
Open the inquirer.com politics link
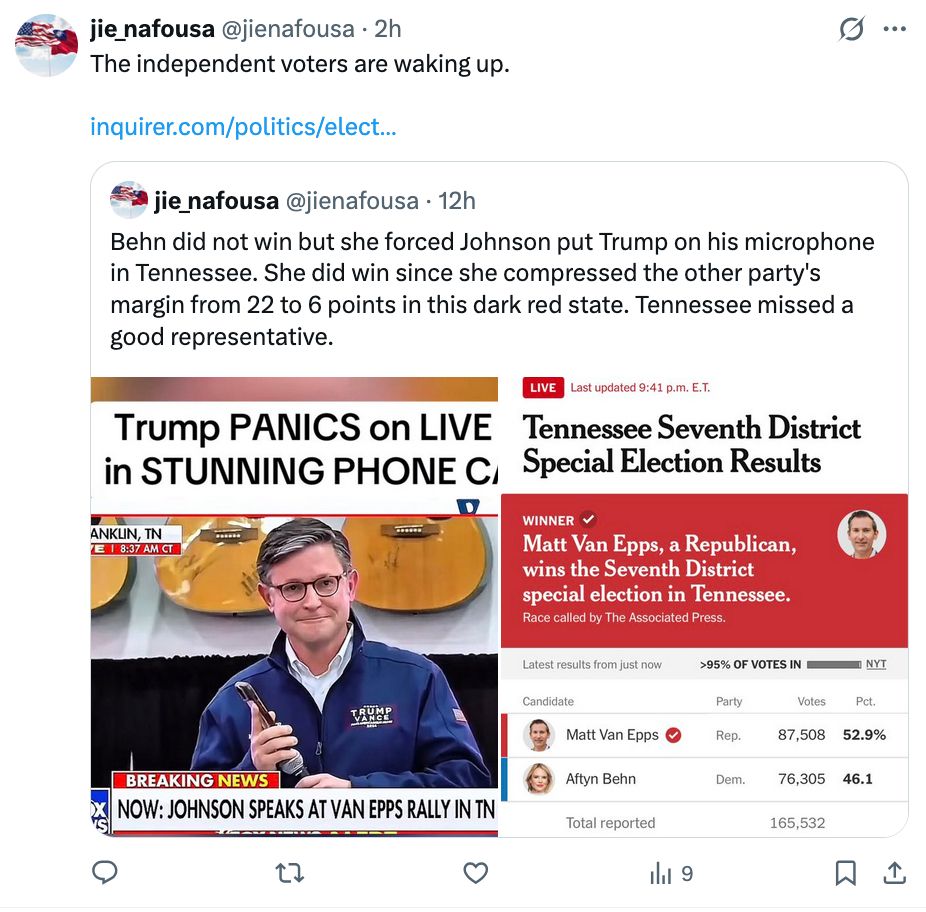[243, 126]
